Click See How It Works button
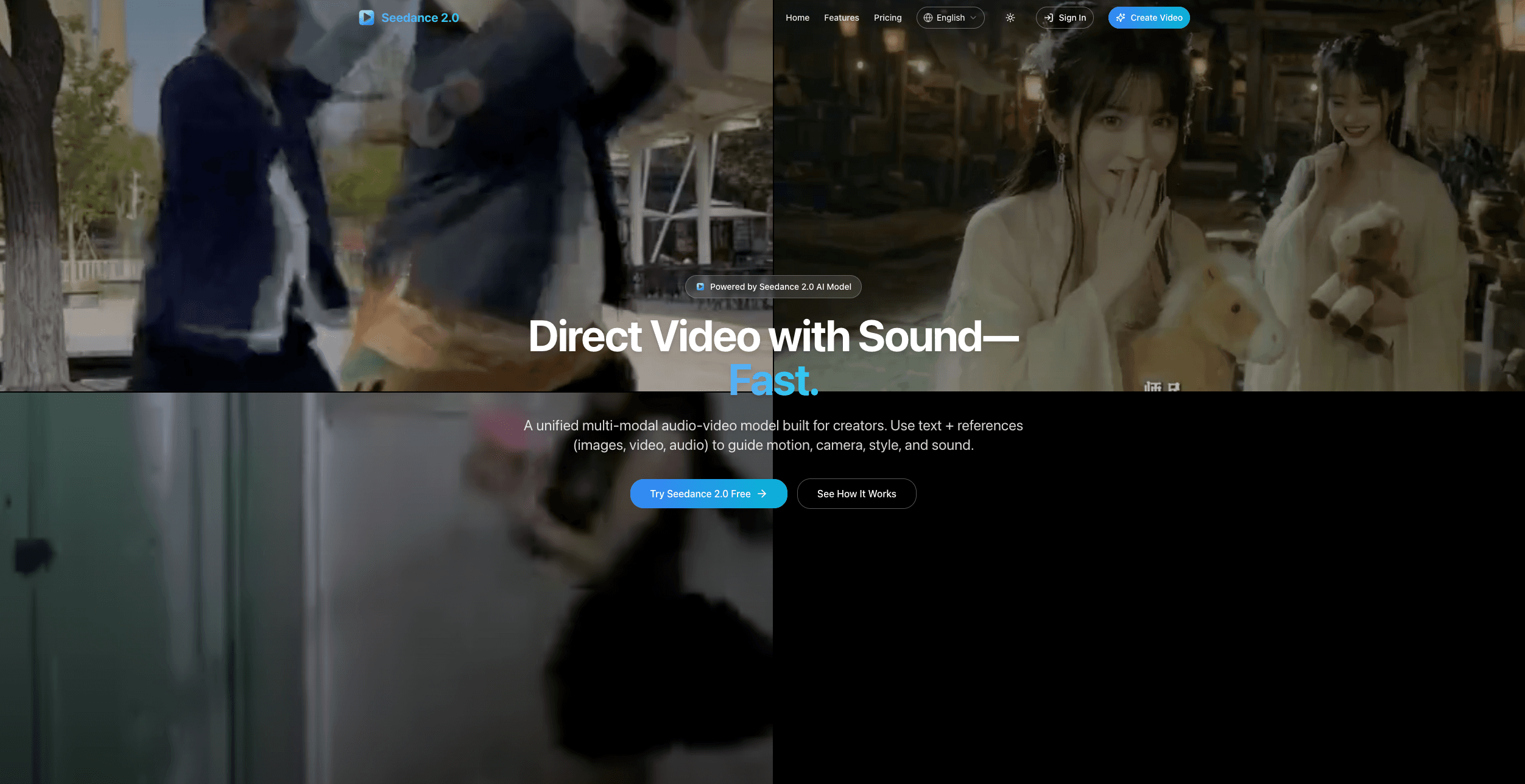1525x784 pixels. click(856, 494)
